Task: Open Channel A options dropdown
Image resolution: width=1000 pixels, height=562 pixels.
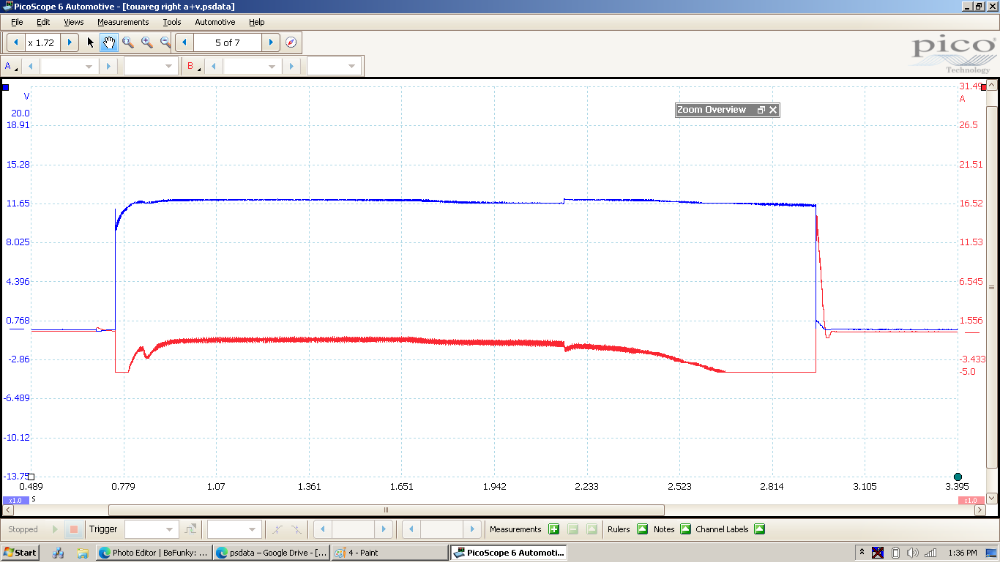Action: pyautogui.click(x=10, y=67)
